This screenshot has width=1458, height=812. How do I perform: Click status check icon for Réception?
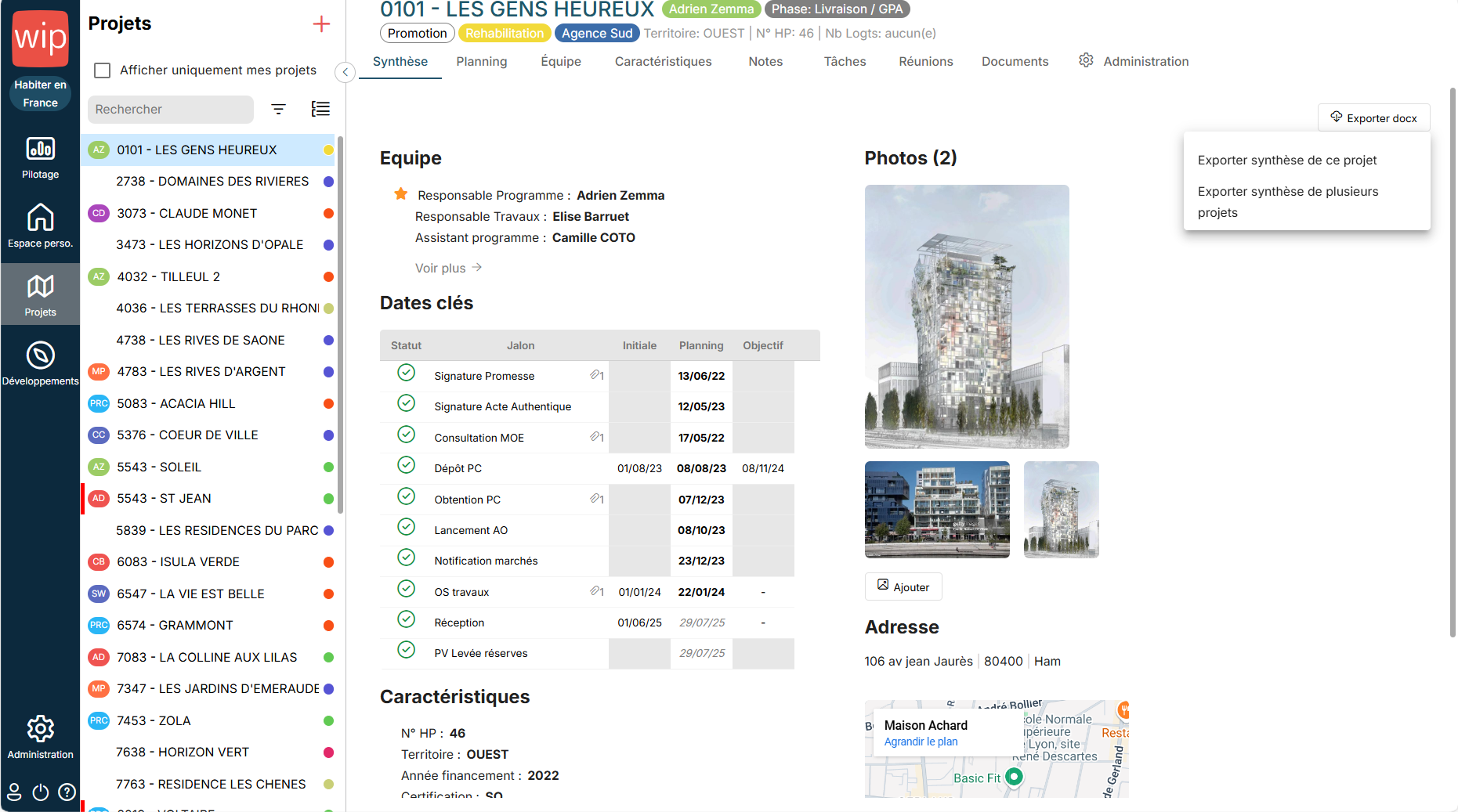[406, 619]
